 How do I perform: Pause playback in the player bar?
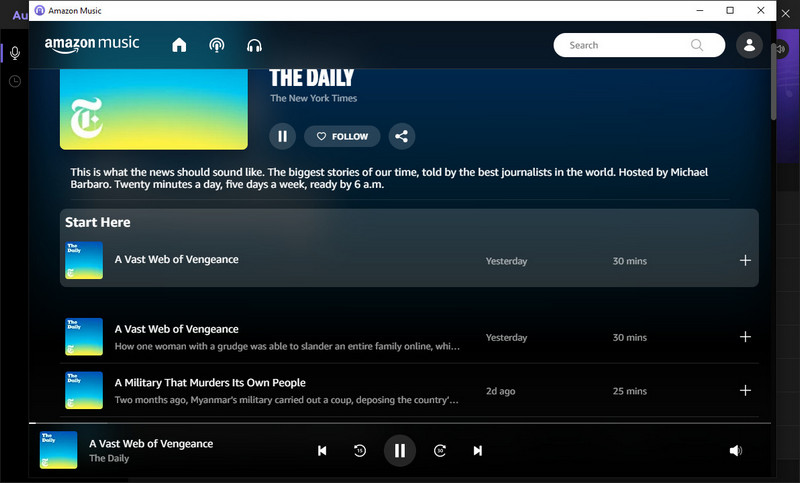pyautogui.click(x=399, y=450)
